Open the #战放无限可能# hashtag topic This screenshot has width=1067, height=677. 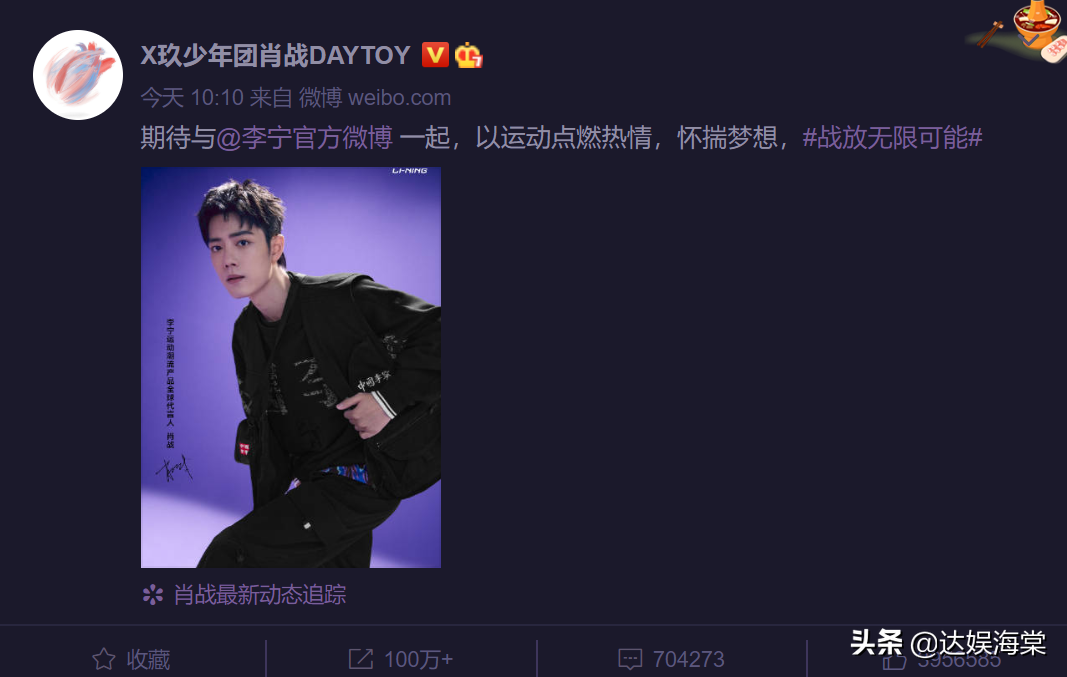(892, 137)
